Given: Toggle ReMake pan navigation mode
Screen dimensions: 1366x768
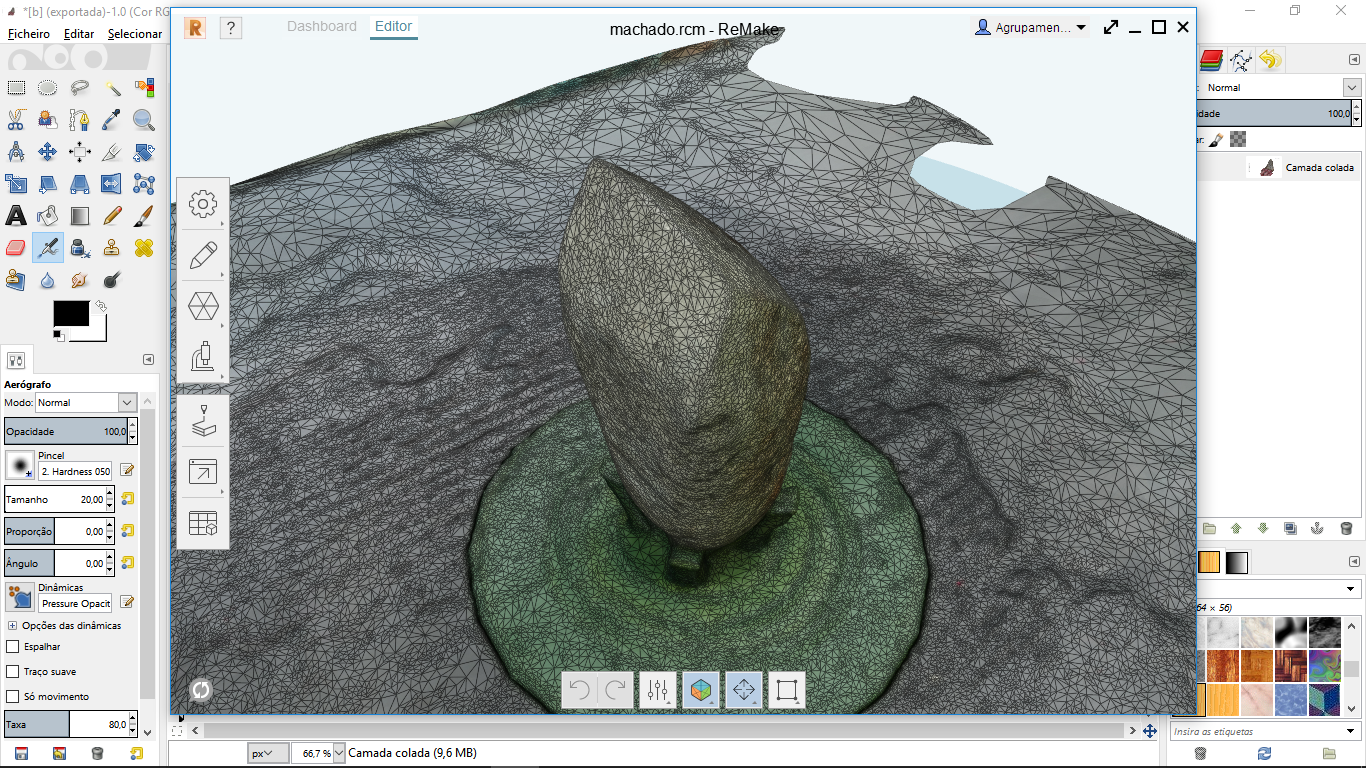Looking at the screenshot, I should pyautogui.click(x=744, y=690).
